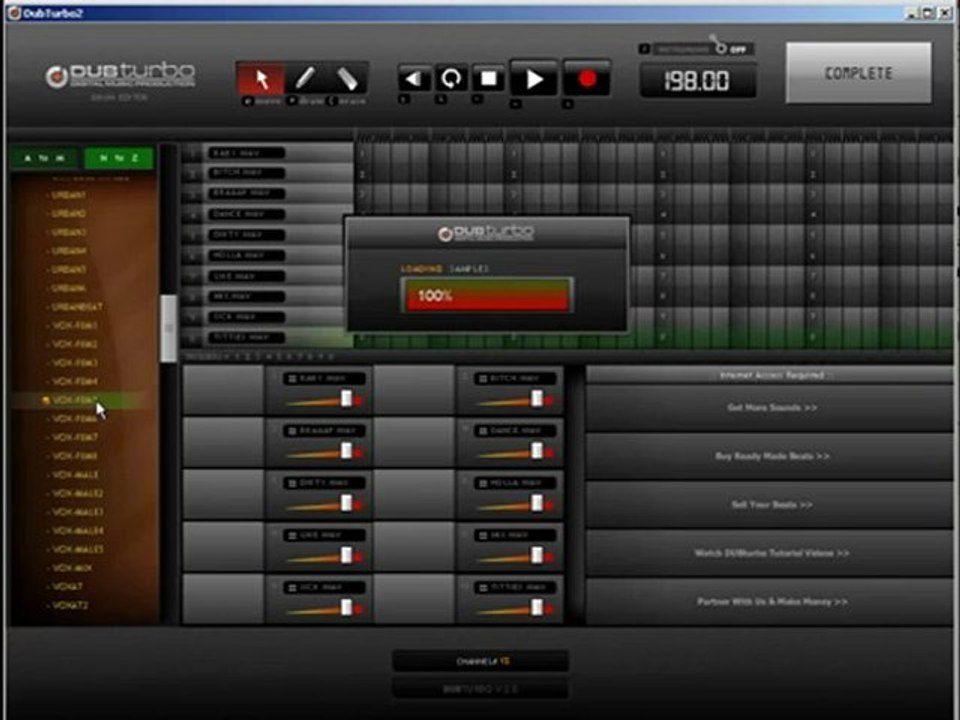Click the DubTurbo2 title bar app icon
This screenshot has width=960, height=720.
tap(14, 13)
